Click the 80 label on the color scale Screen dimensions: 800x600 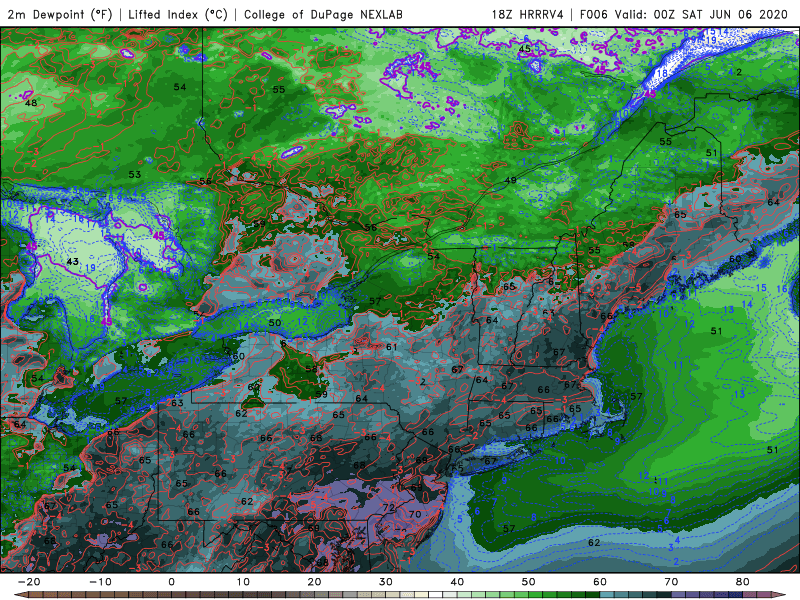(743, 582)
